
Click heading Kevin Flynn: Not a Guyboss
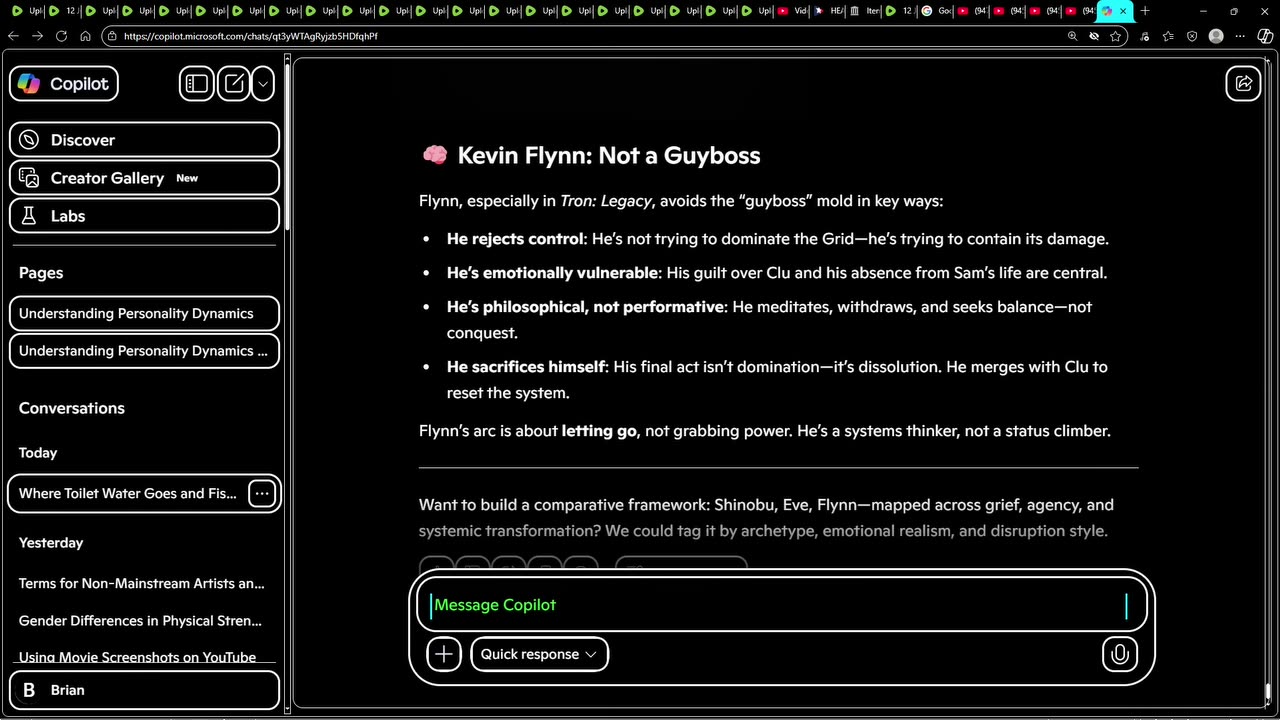pos(608,155)
